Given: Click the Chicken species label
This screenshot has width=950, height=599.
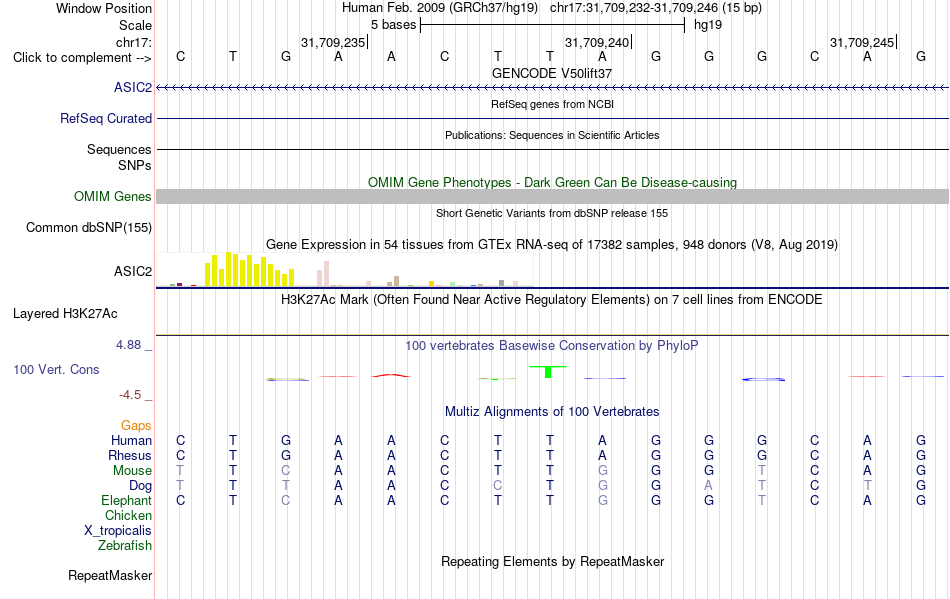Looking at the screenshot, I should [x=128, y=515].
